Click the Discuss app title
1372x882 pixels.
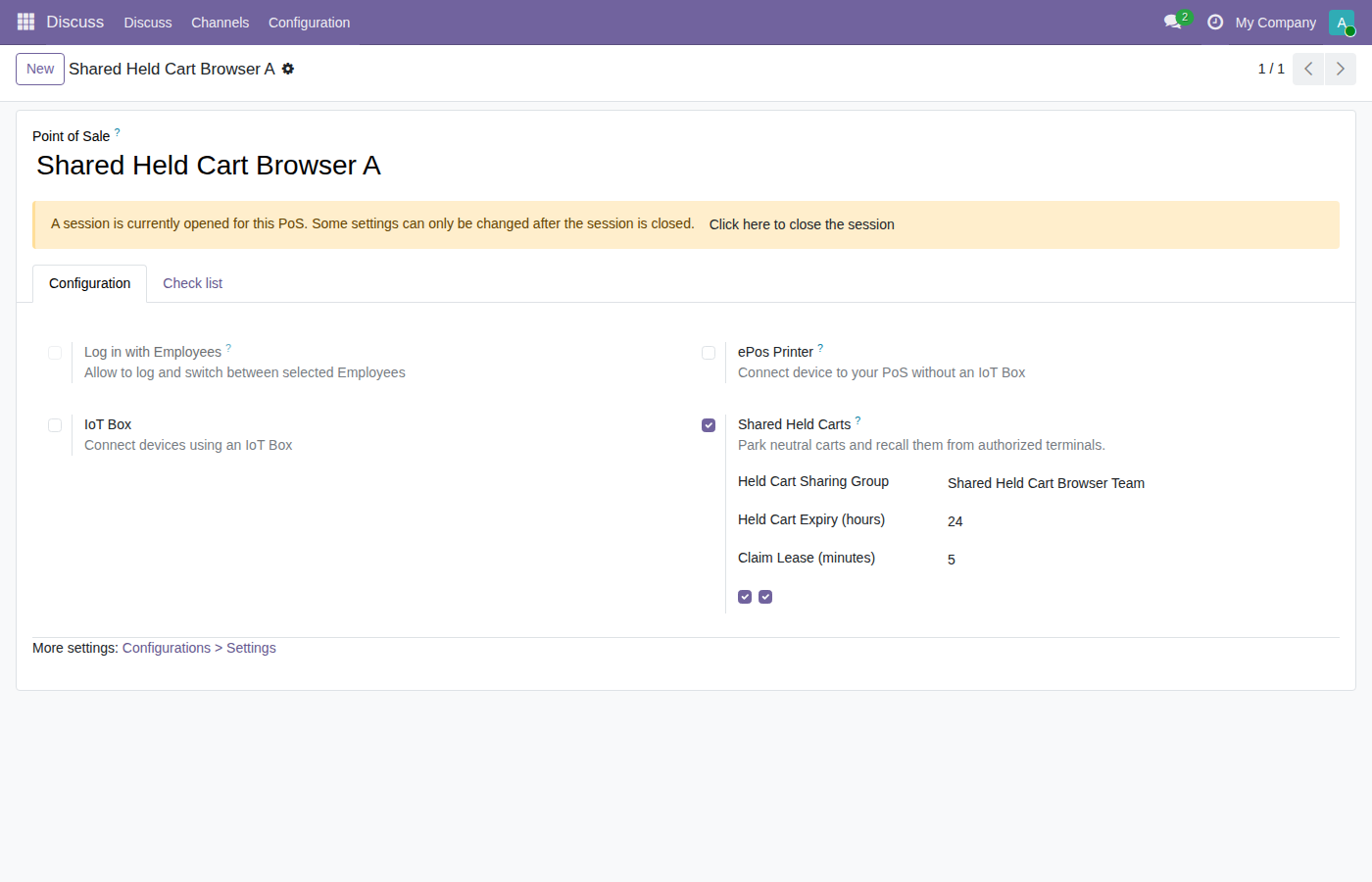click(74, 22)
